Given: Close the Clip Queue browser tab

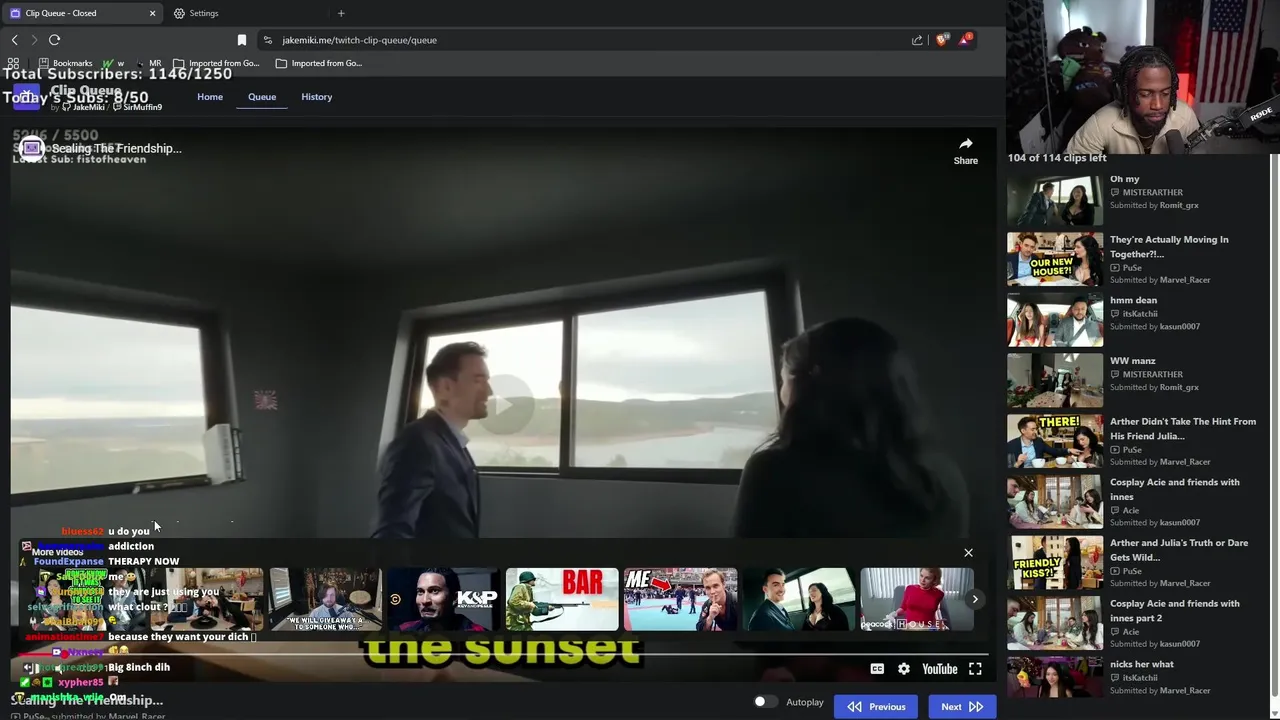Looking at the screenshot, I should point(152,13).
